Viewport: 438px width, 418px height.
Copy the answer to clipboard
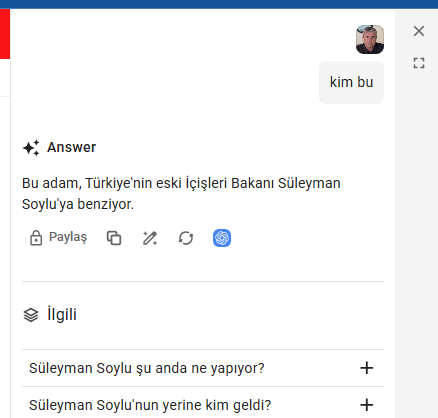coord(114,238)
